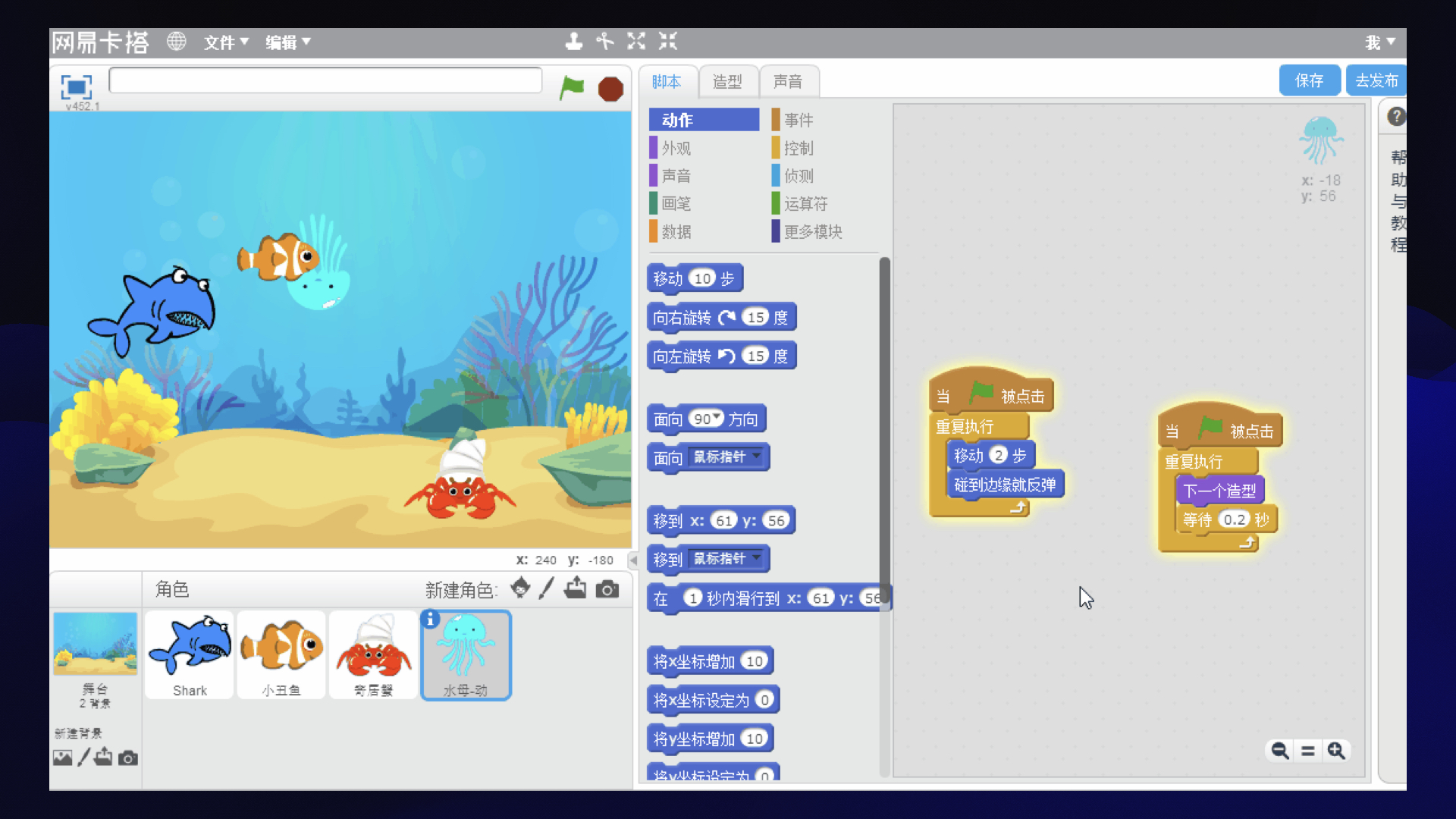Toggle fullscreen stage mode icon
Image resolution: width=1456 pixels, height=819 pixels.
point(76,87)
